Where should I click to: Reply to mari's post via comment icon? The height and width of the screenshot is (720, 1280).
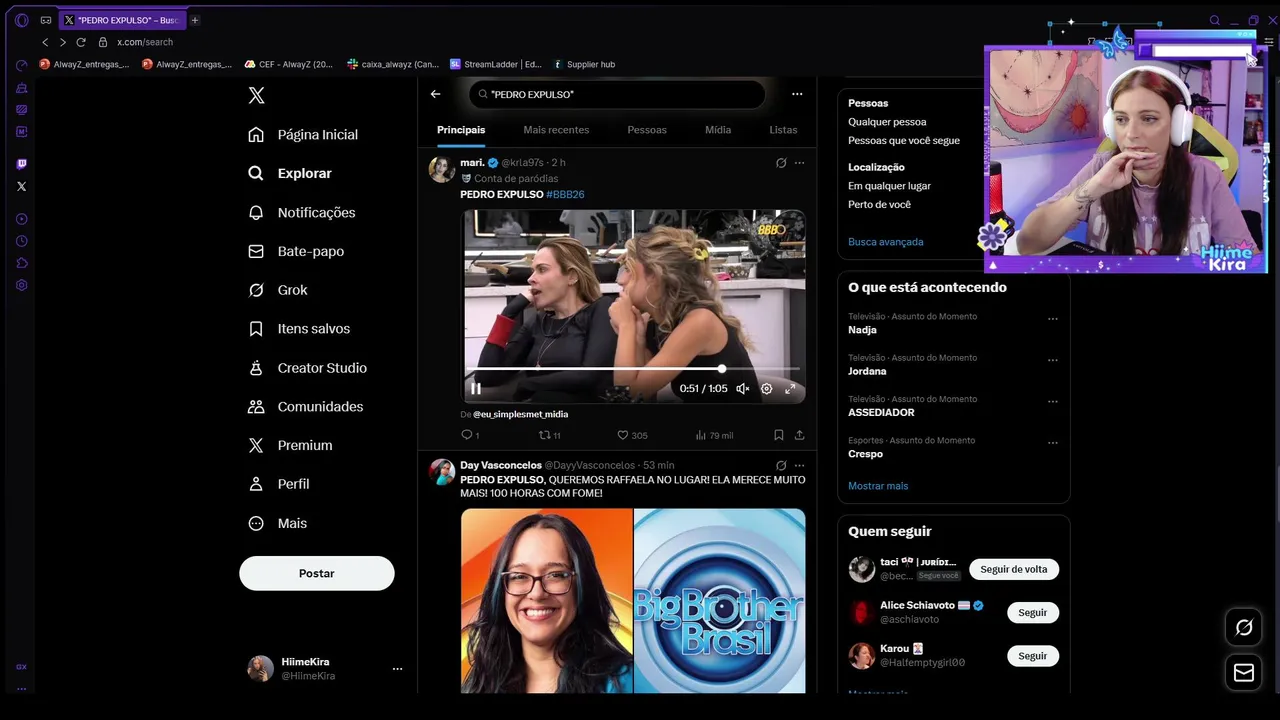(x=469, y=435)
